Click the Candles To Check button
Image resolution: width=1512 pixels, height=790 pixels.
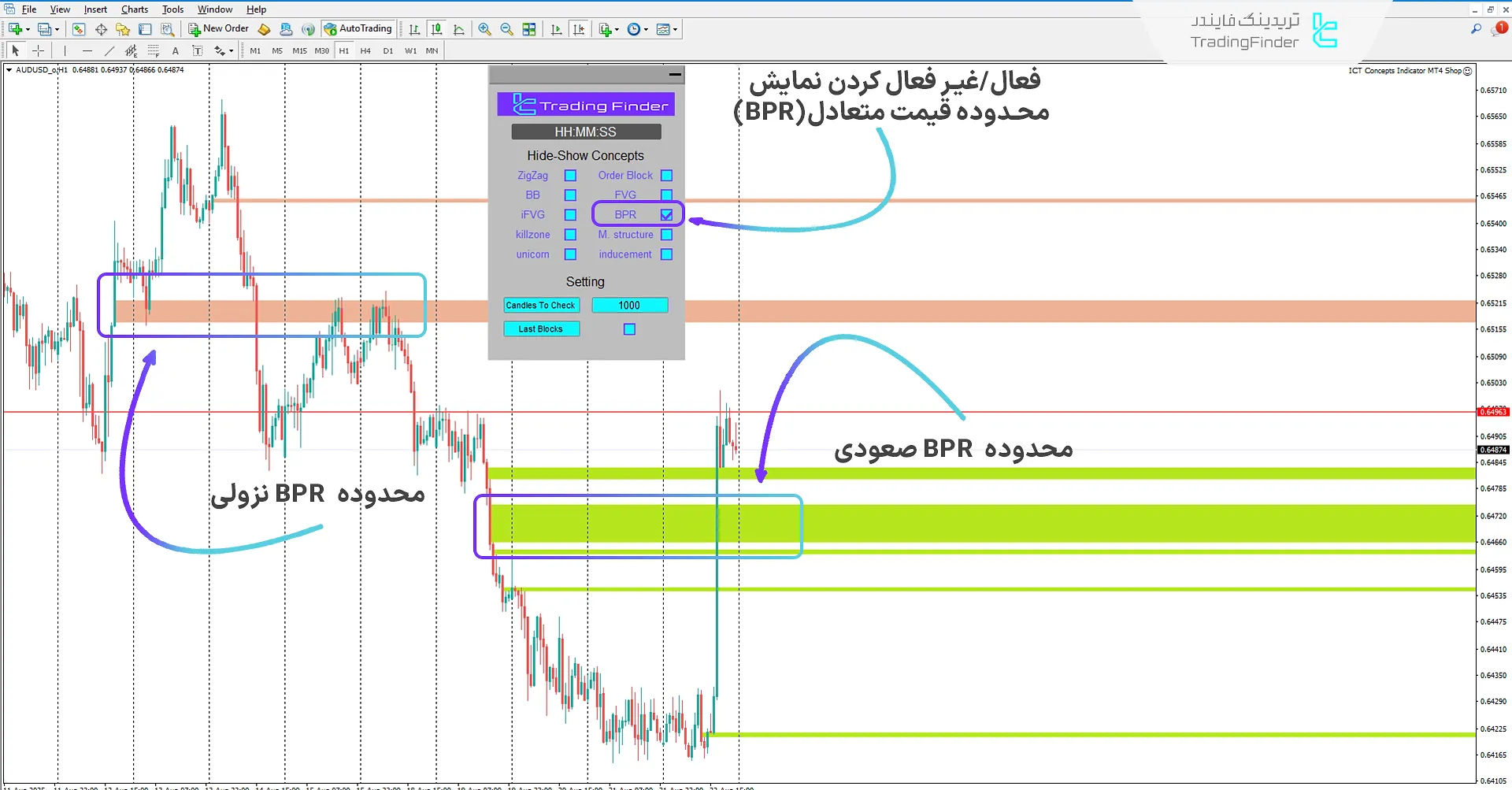(x=541, y=305)
